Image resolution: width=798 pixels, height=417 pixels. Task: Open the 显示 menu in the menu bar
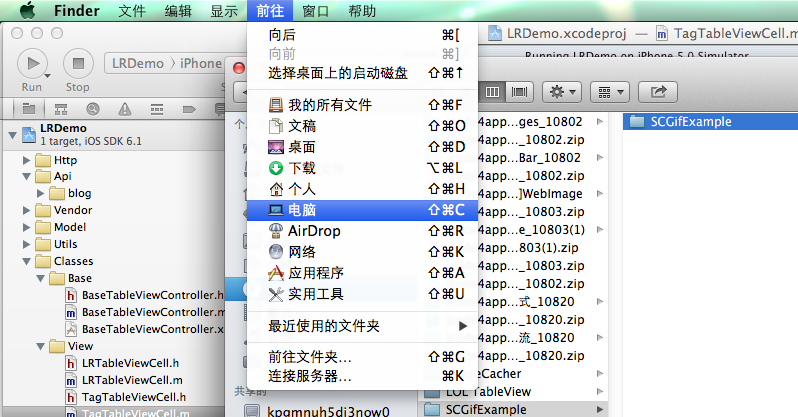pyautogui.click(x=224, y=11)
